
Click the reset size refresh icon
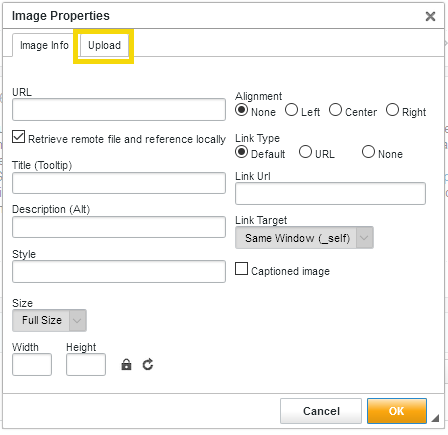(148, 365)
